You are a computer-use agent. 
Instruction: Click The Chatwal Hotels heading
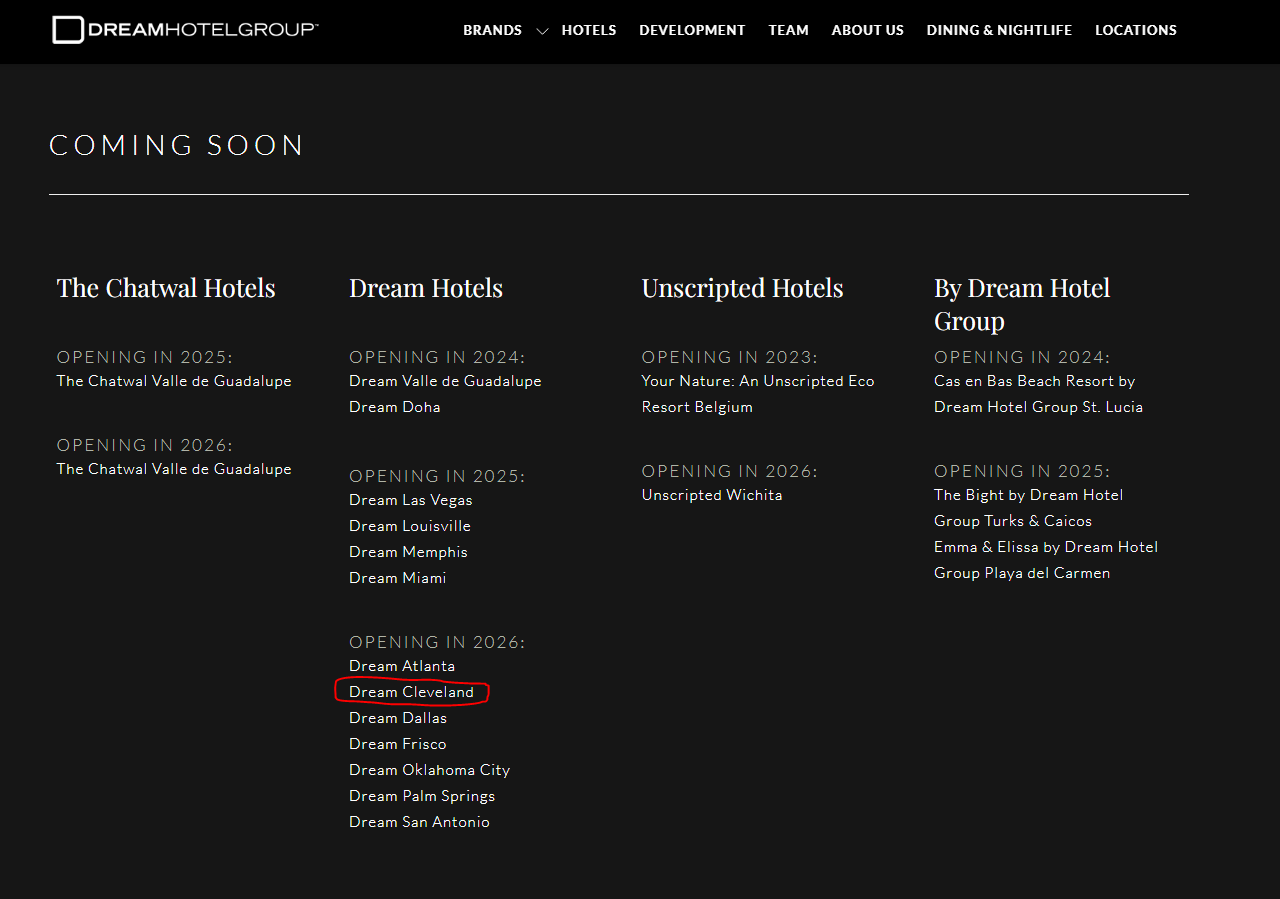pyautogui.click(x=166, y=288)
